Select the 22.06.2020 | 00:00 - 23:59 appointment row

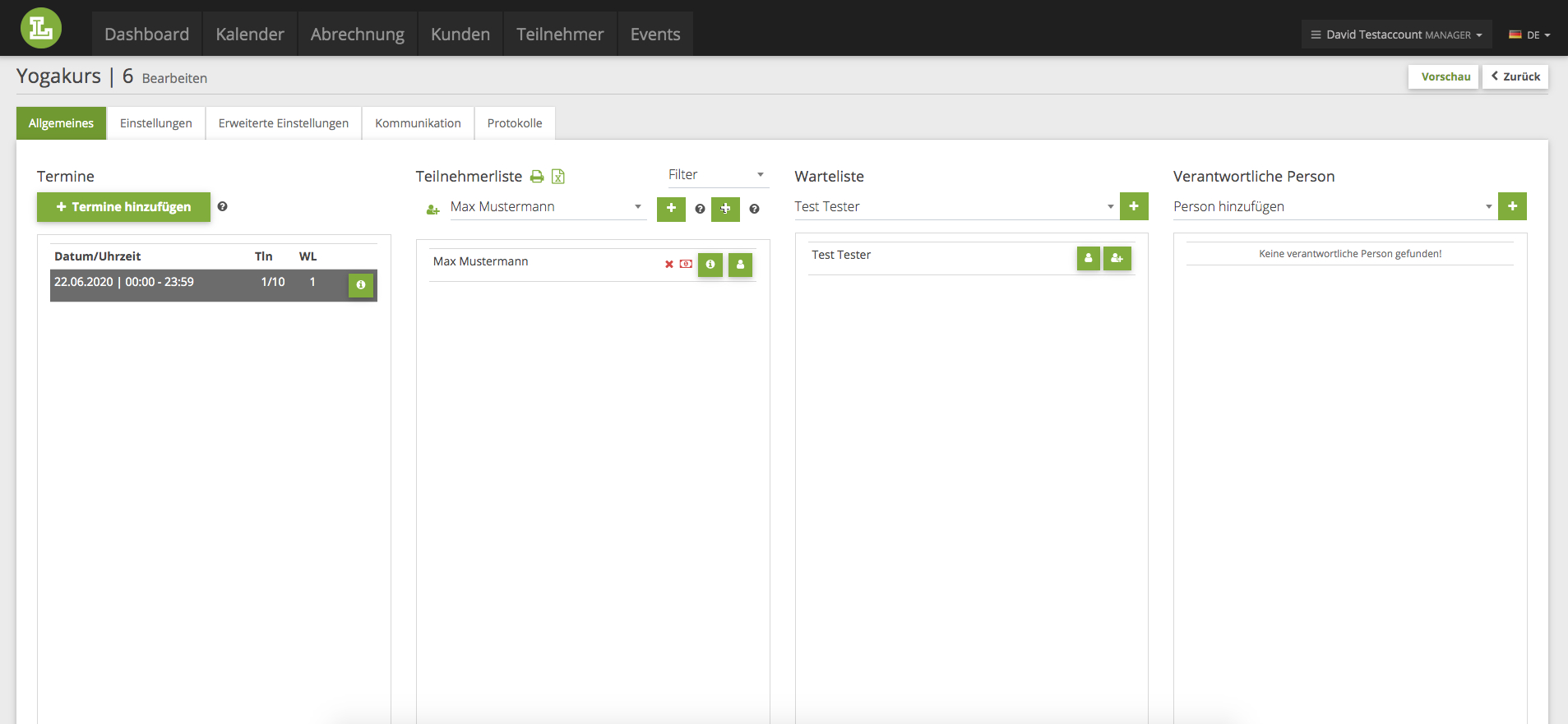tap(214, 285)
